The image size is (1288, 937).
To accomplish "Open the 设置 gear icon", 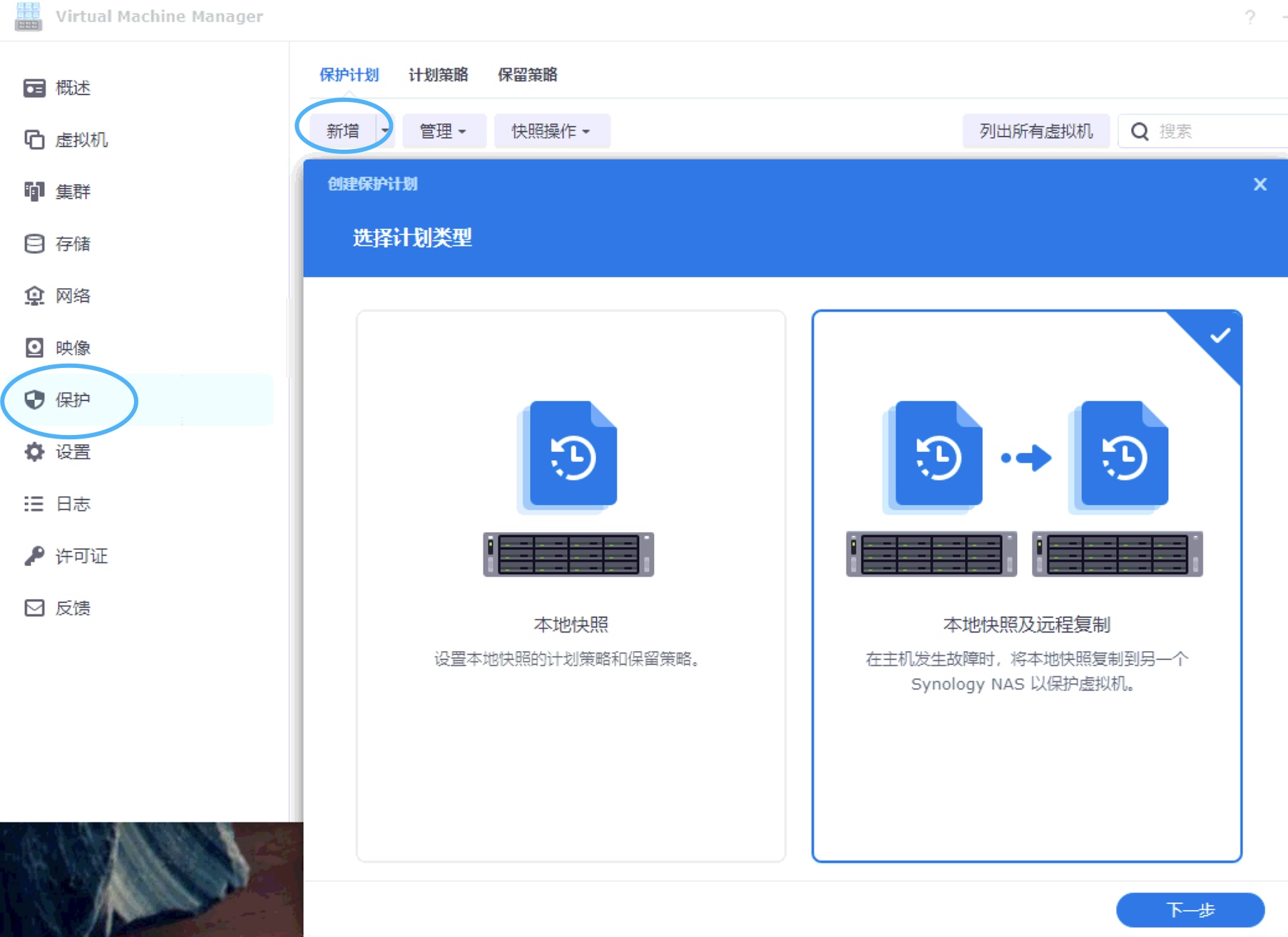I will (x=34, y=452).
